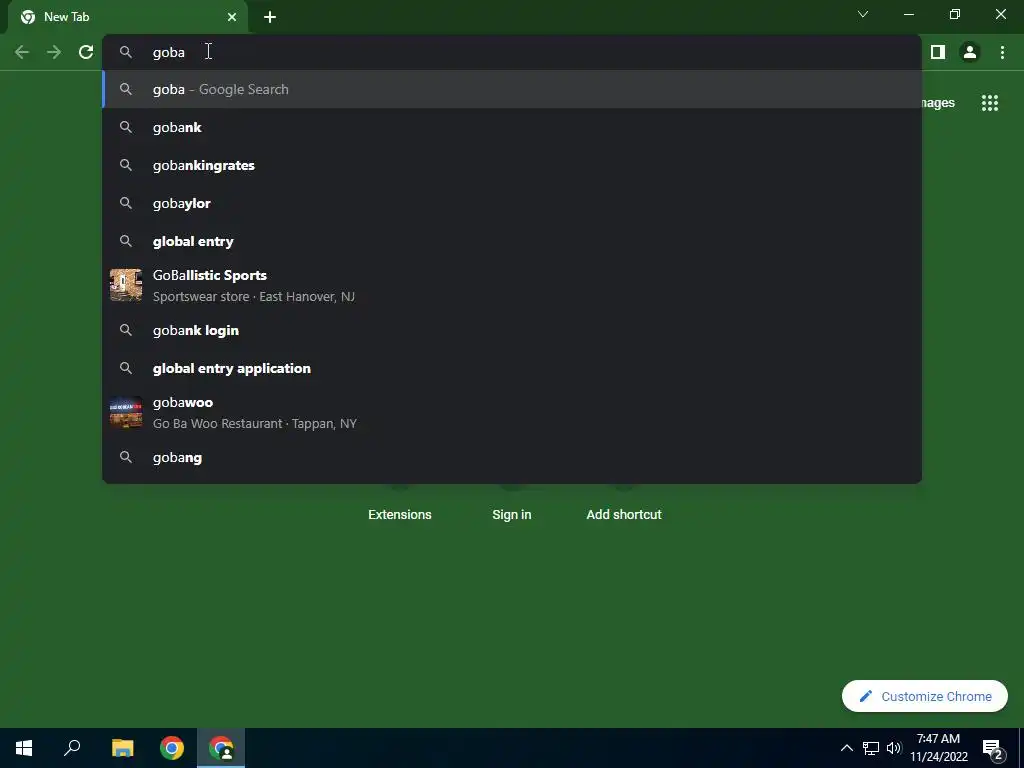The height and width of the screenshot is (768, 1024).
Task: Click into the address bar with goba
Action: (x=512, y=52)
